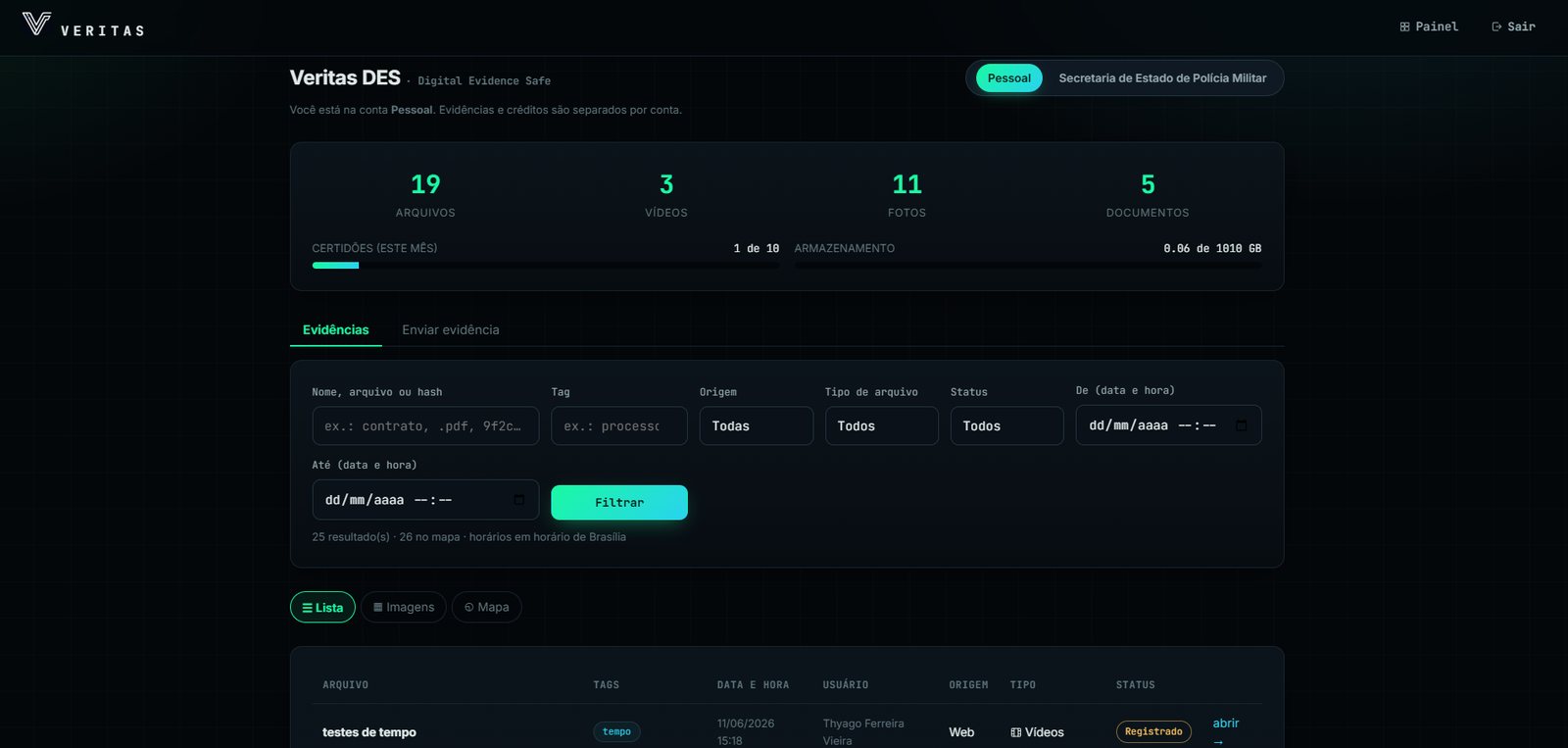Screen dimensions: 1568x748
Task: Click the STATUS column header
Action: 1136,685
